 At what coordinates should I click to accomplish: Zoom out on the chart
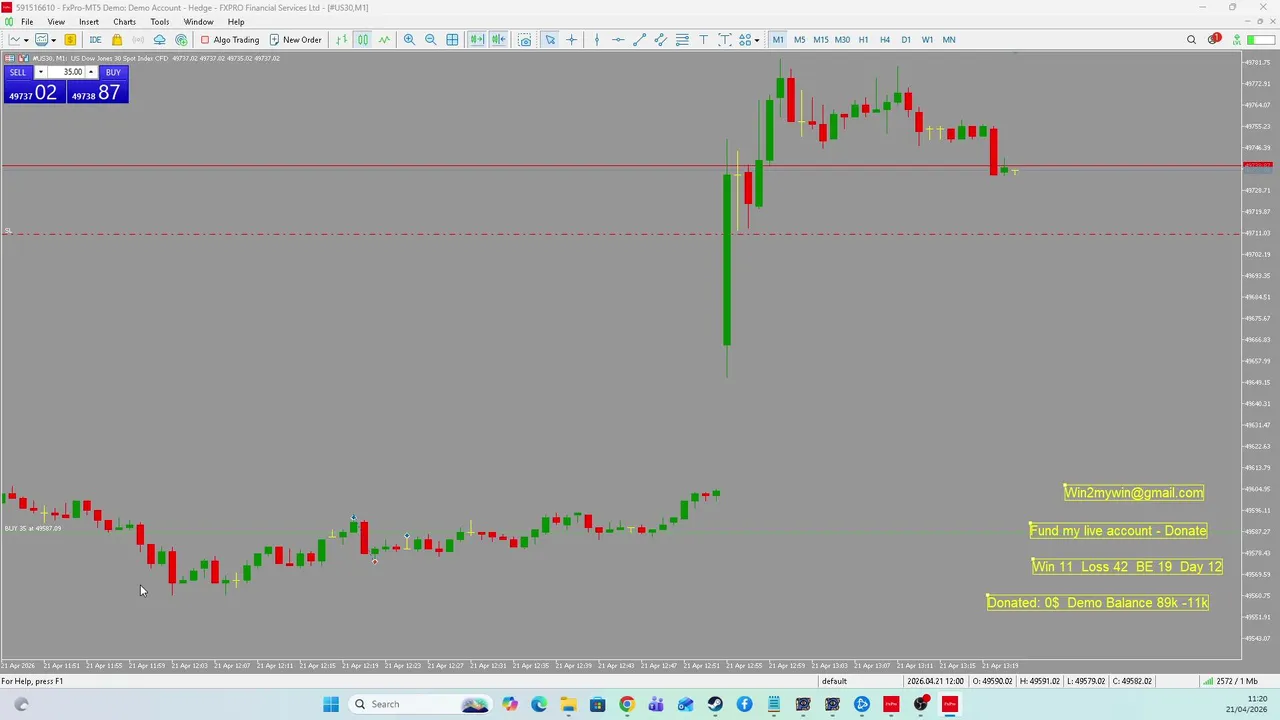pyautogui.click(x=430, y=40)
